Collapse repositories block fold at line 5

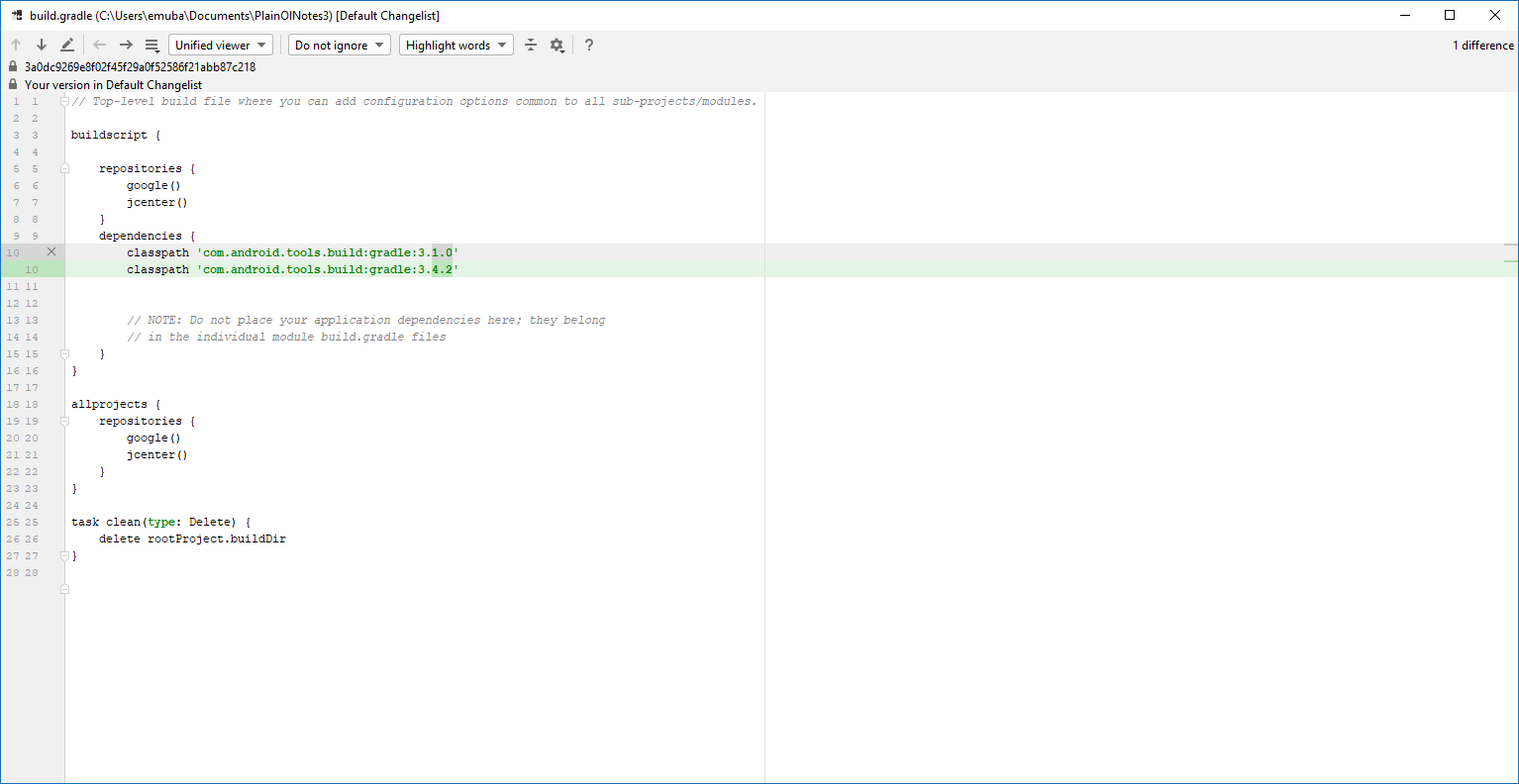click(x=64, y=168)
